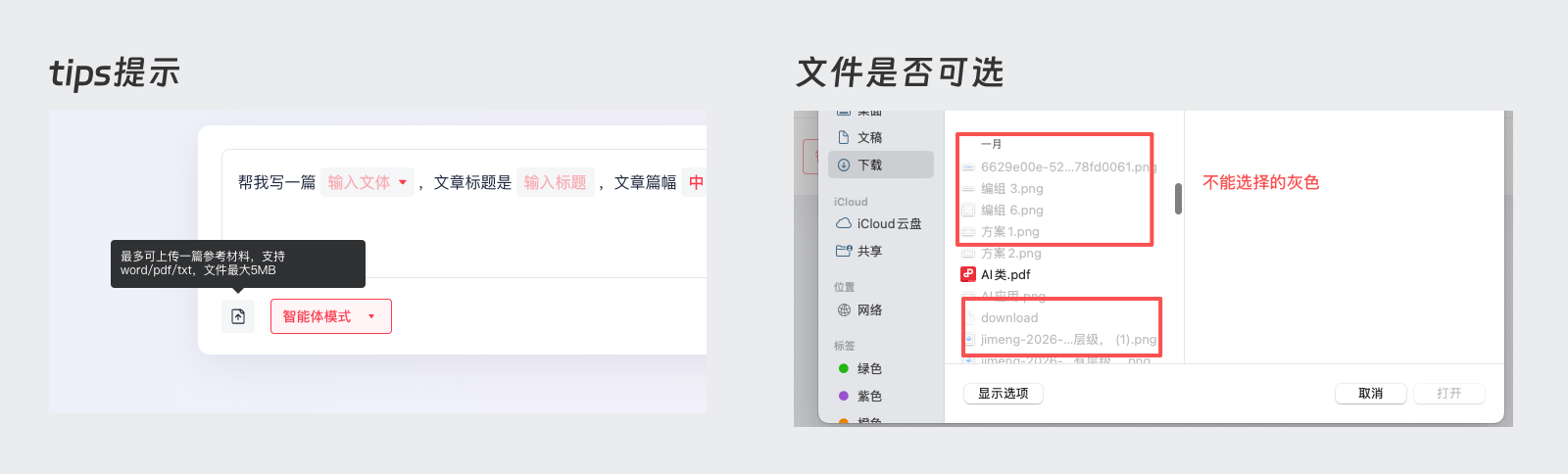Select the file AI类.pdf
This screenshot has width=1568, height=474.
pos(1005,274)
